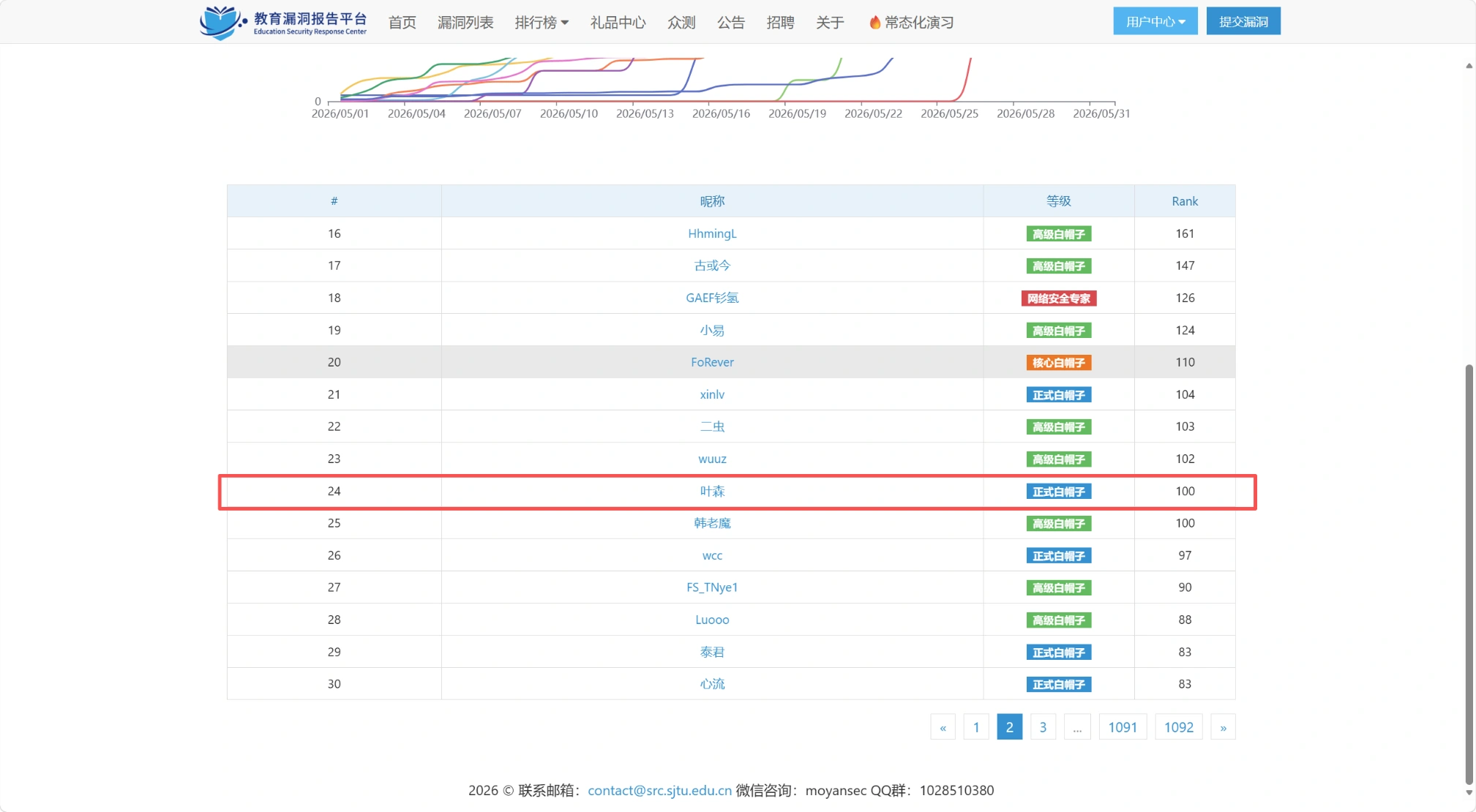Jump to pagination page 1091
Screen dimensions: 1476x812
pyautogui.click(x=1123, y=727)
